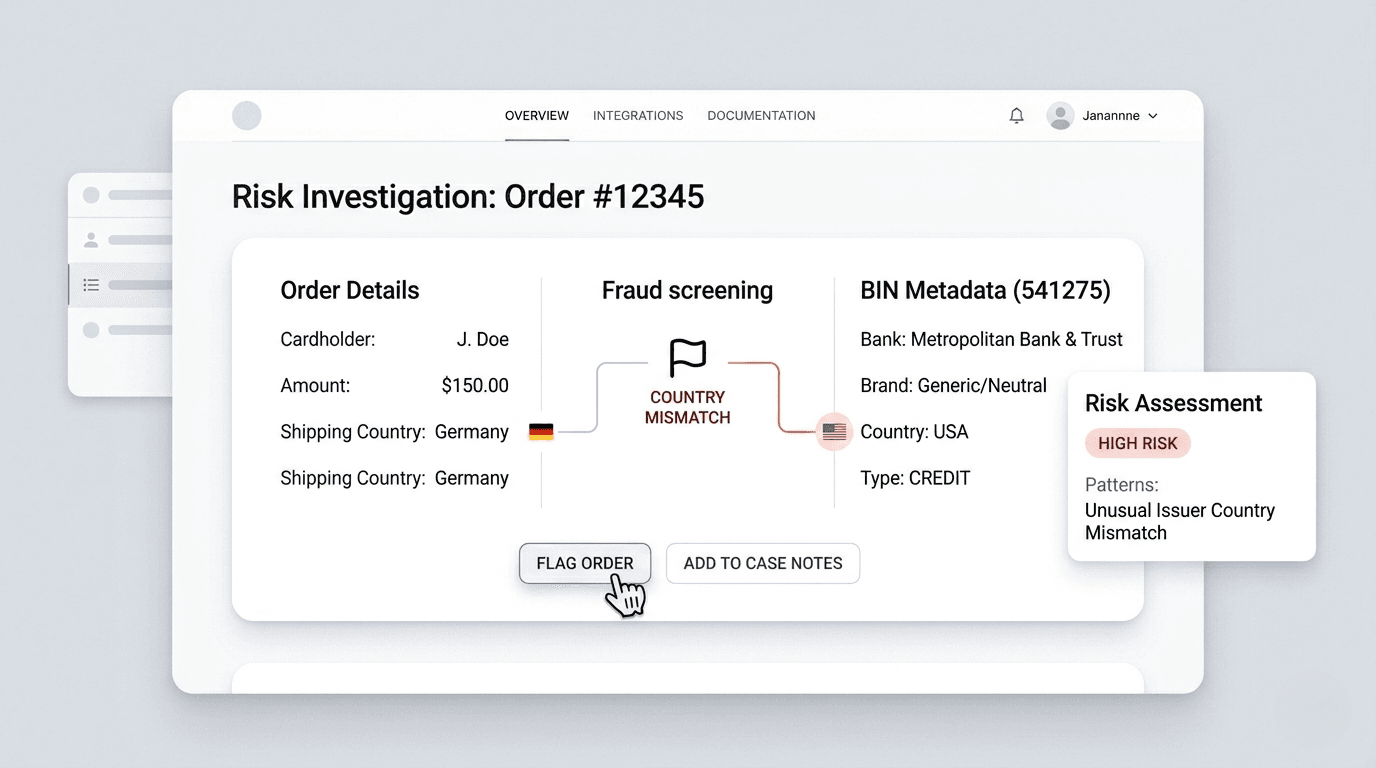Select the Country Mismatch label
This screenshot has width=1376, height=768.
point(687,407)
